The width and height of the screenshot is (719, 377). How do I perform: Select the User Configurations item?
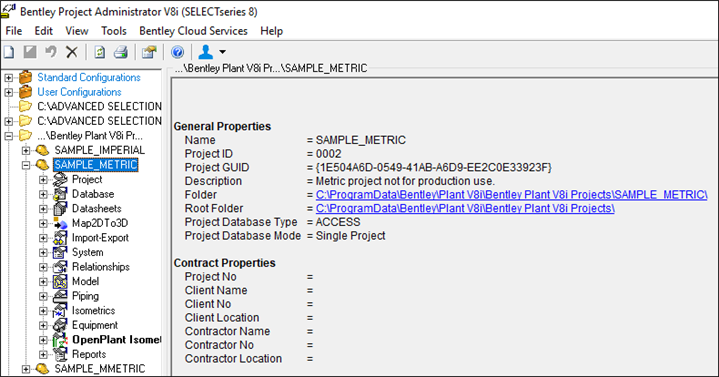(79, 92)
